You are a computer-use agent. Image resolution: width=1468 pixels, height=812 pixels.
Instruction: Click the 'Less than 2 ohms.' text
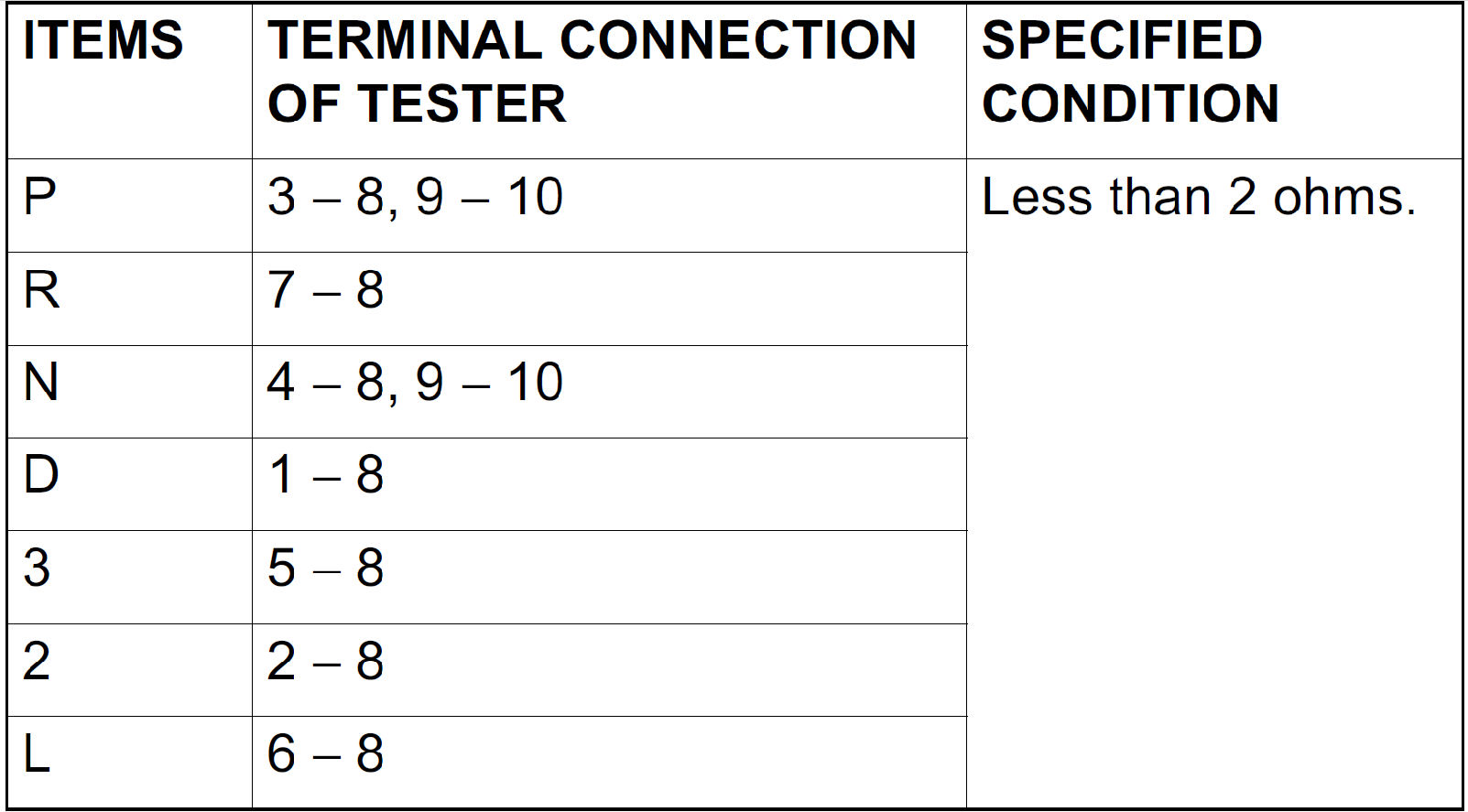pyautogui.click(x=1198, y=198)
